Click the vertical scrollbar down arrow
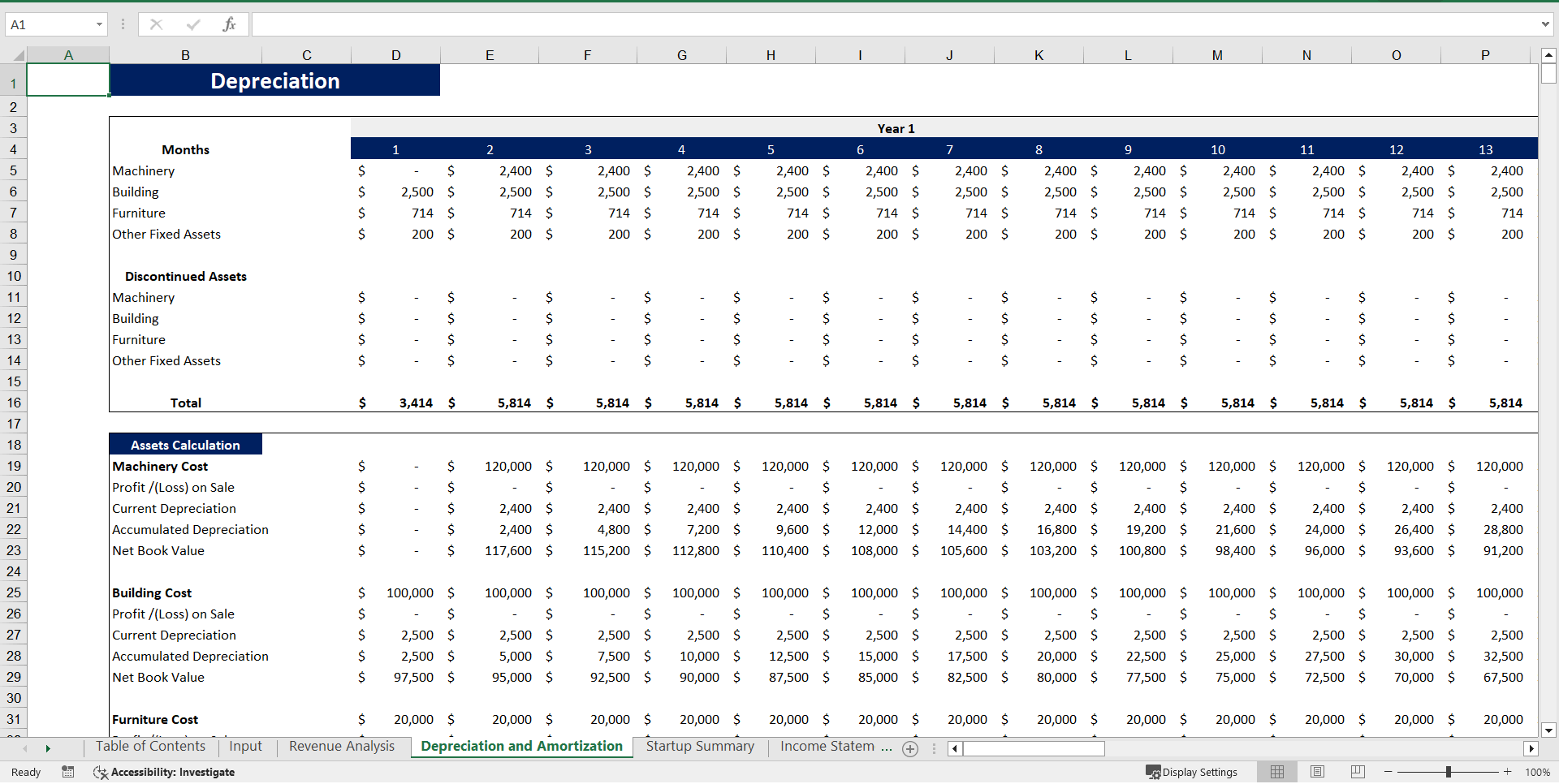1559x784 pixels. coord(1548,730)
